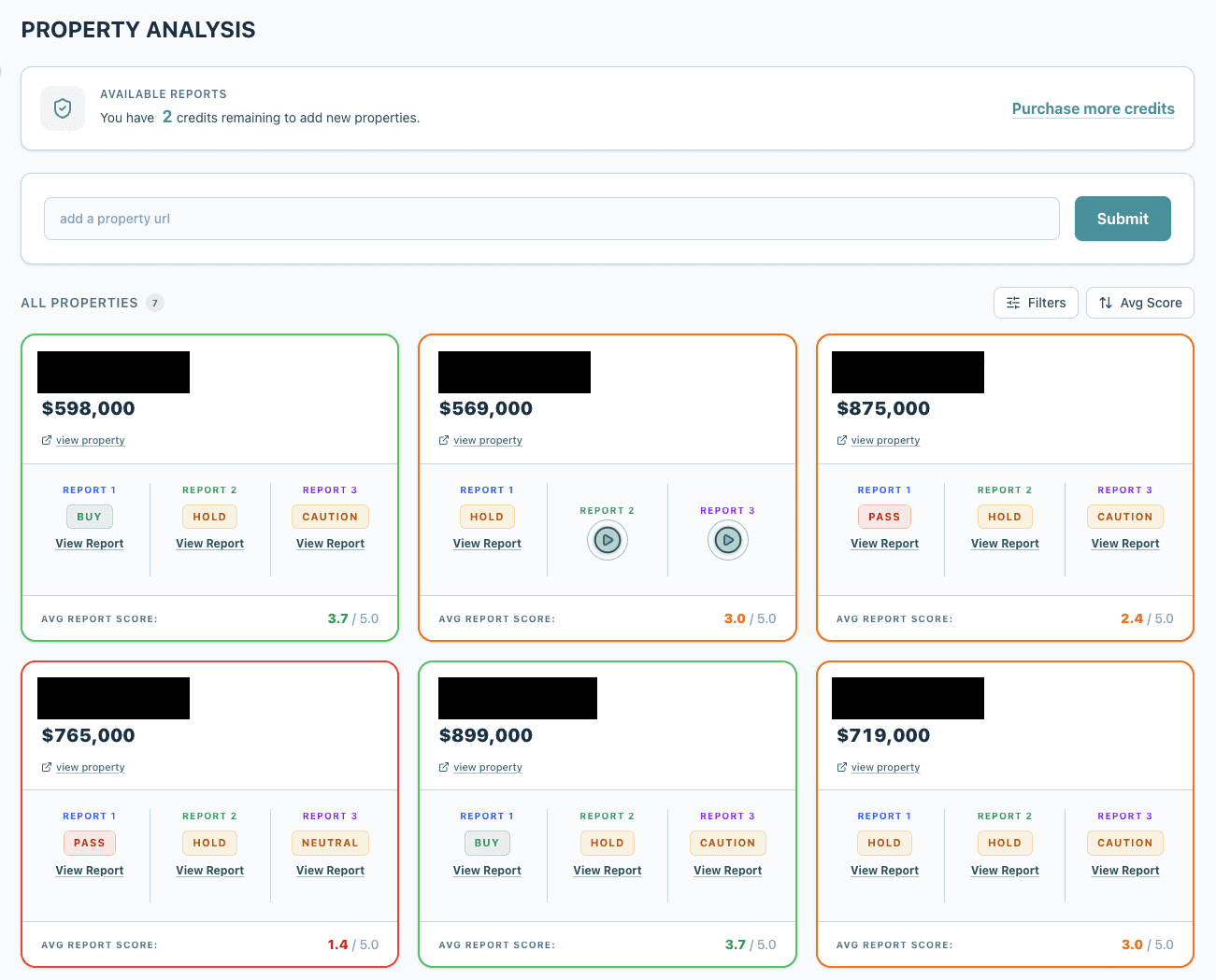This screenshot has width=1216, height=980.
Task: View Report 3 for the $598,000 property
Action: 331,544
